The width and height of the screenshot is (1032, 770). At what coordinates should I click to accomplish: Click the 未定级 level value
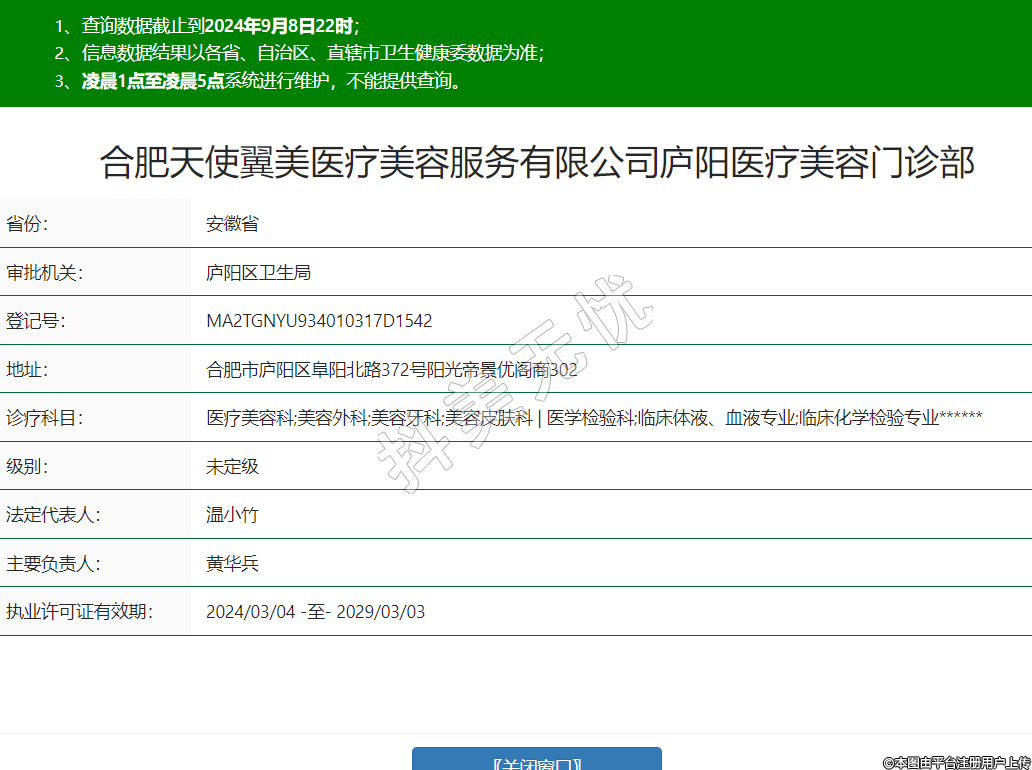coord(232,466)
